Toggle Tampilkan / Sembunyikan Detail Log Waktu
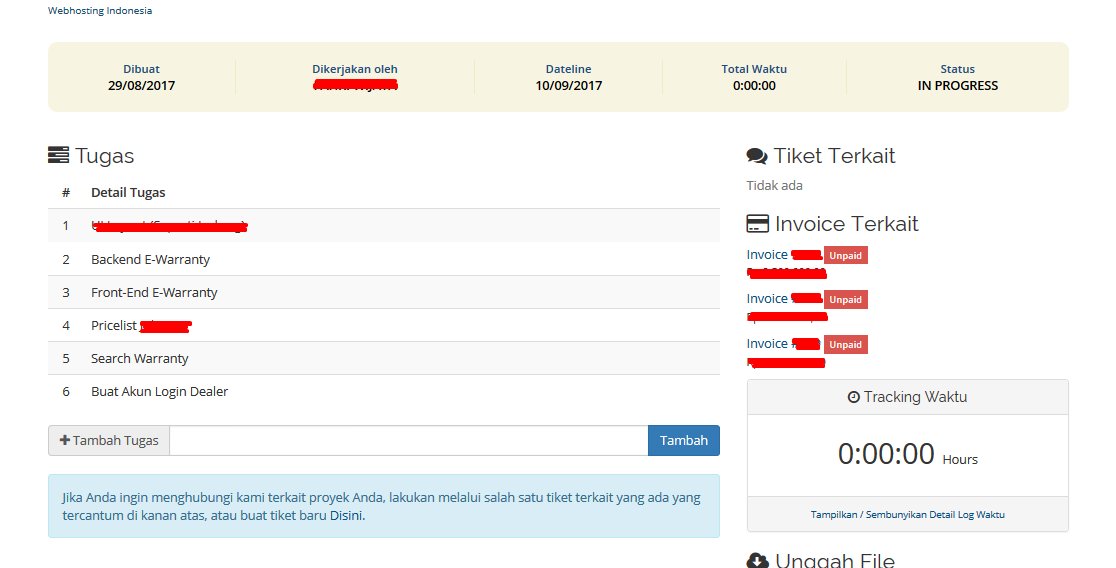 click(907, 515)
